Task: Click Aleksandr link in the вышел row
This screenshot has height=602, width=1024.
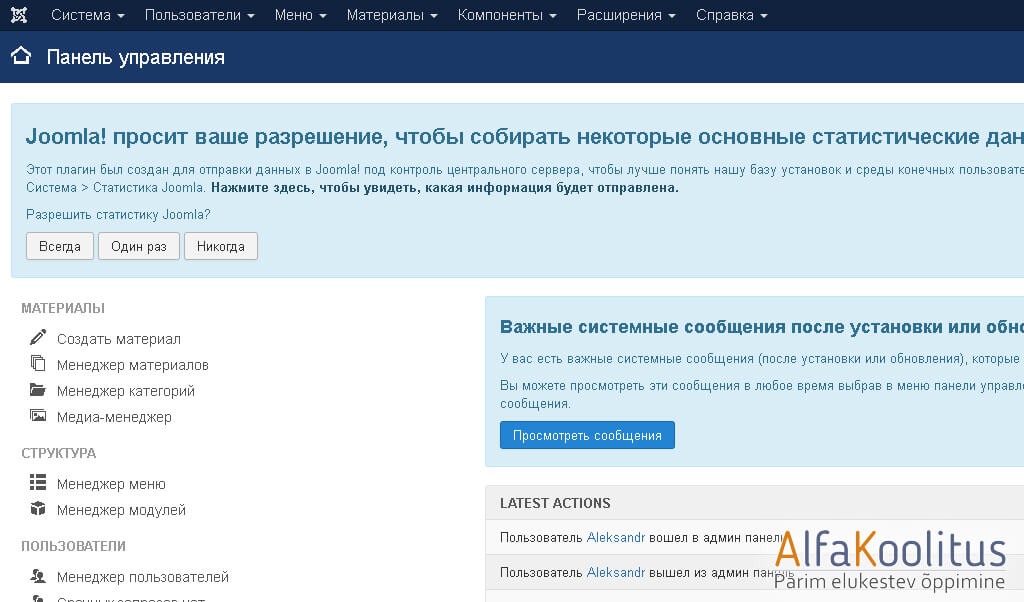Action: pos(616,573)
